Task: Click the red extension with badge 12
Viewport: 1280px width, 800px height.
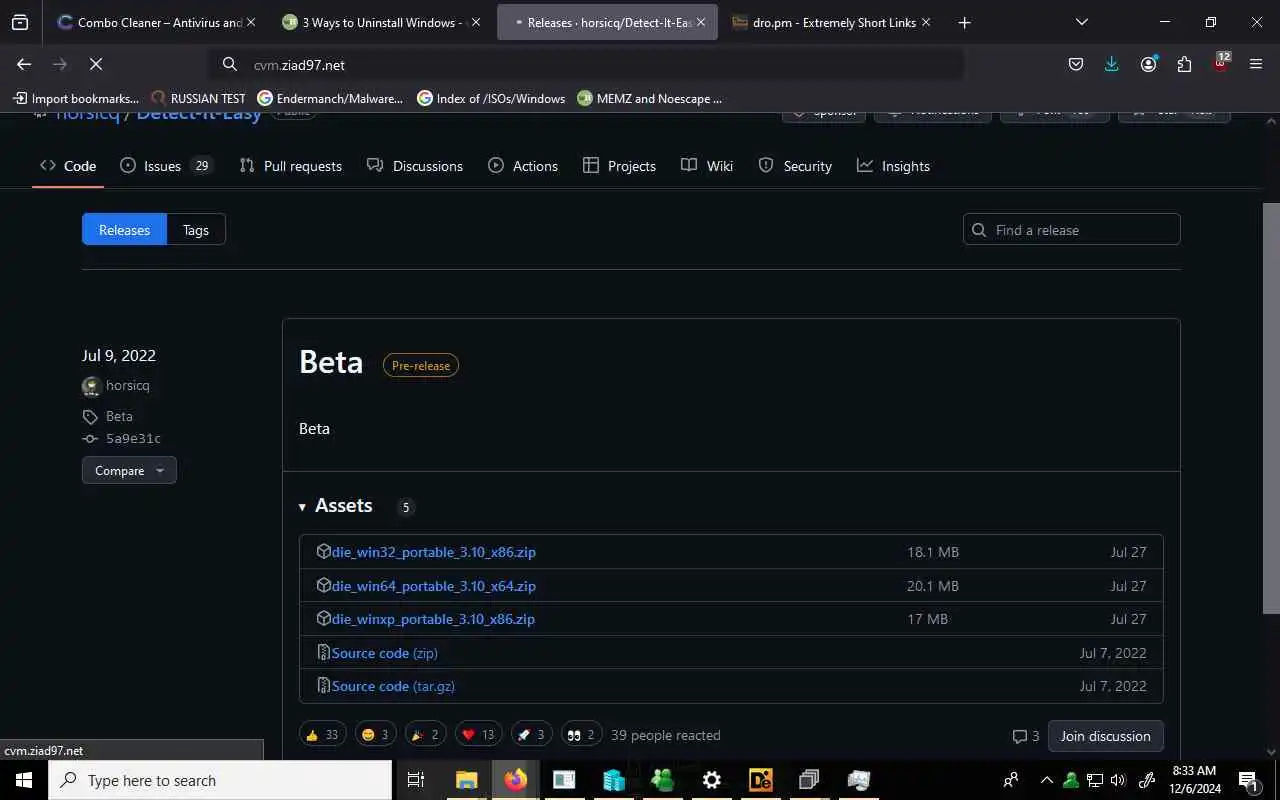Action: [x=1220, y=63]
